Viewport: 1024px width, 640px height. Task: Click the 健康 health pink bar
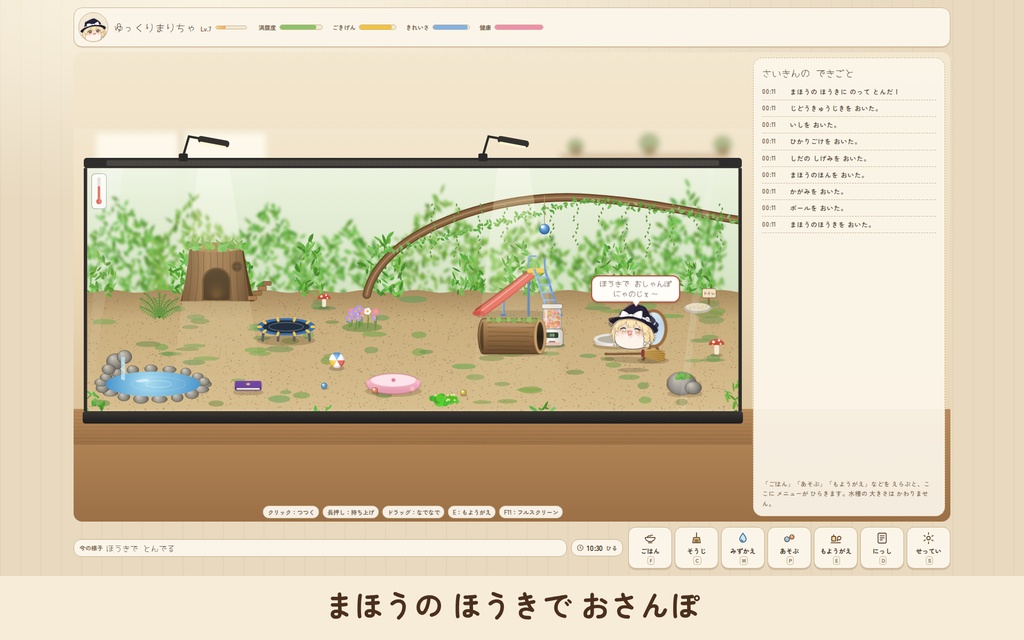[519, 27]
